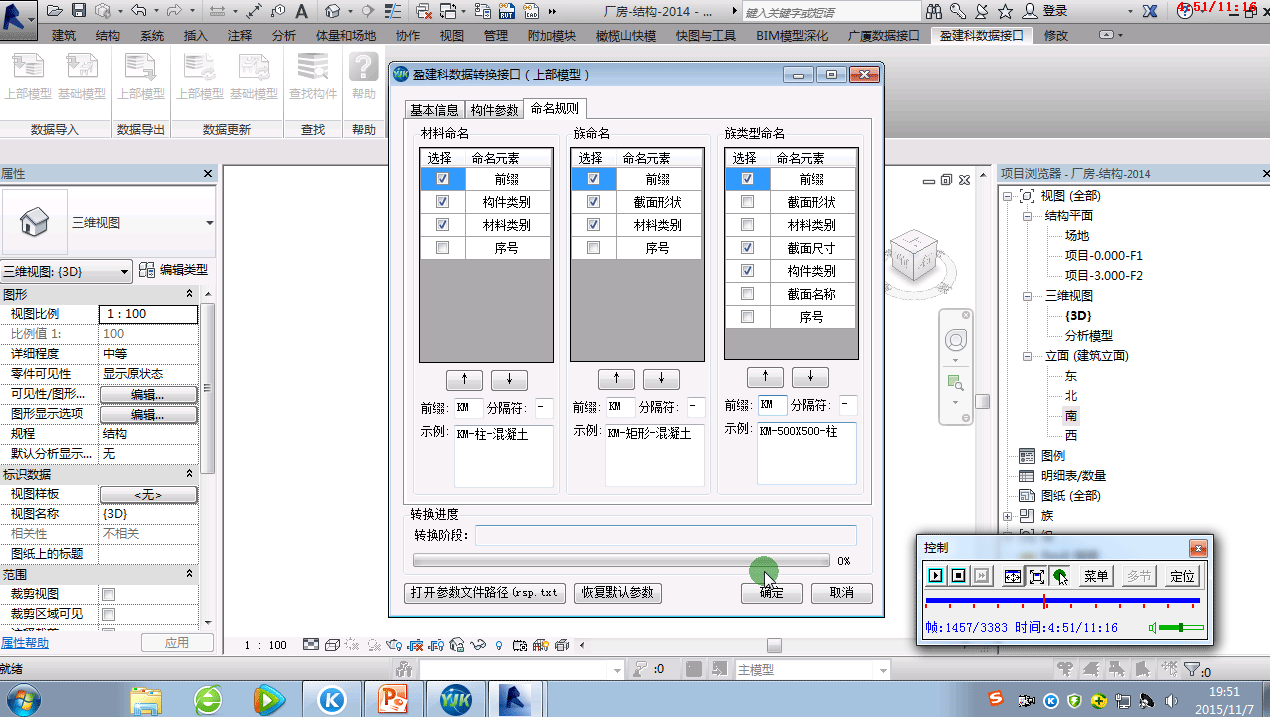Click the 确定 button in the dialog
Image resolution: width=1270 pixels, height=717 pixels.
(771, 593)
